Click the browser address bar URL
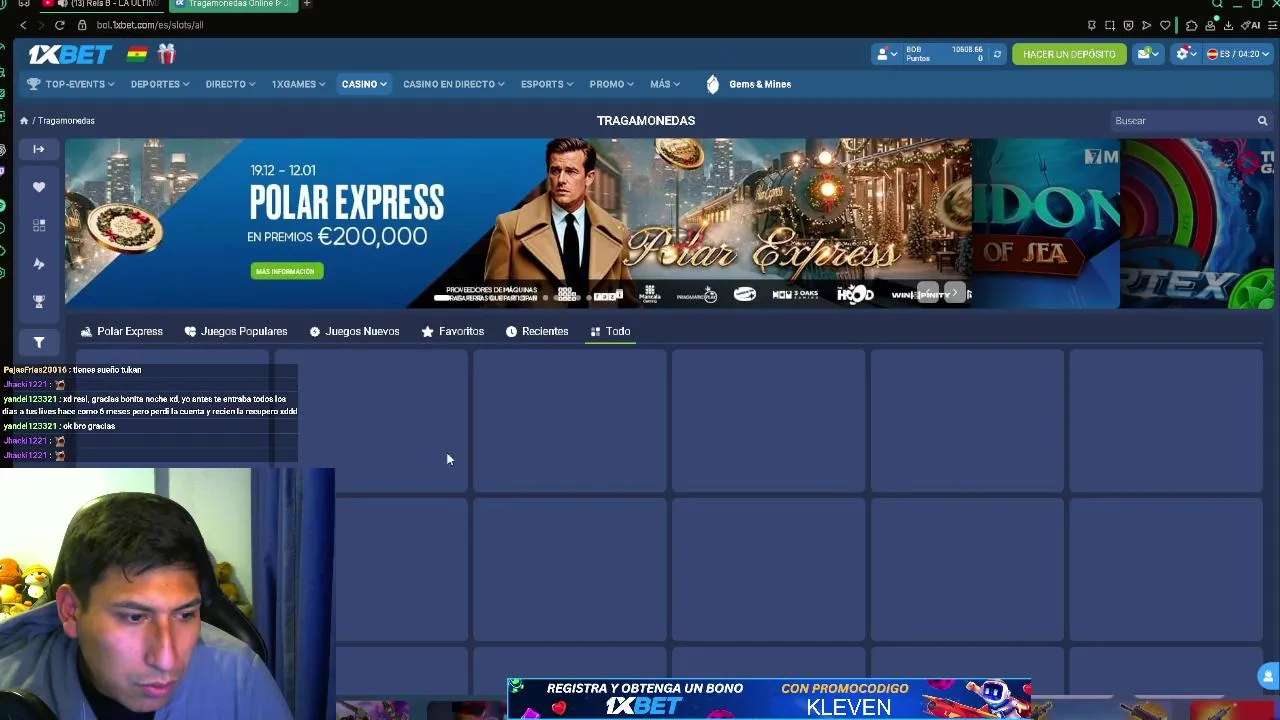 coord(150,25)
